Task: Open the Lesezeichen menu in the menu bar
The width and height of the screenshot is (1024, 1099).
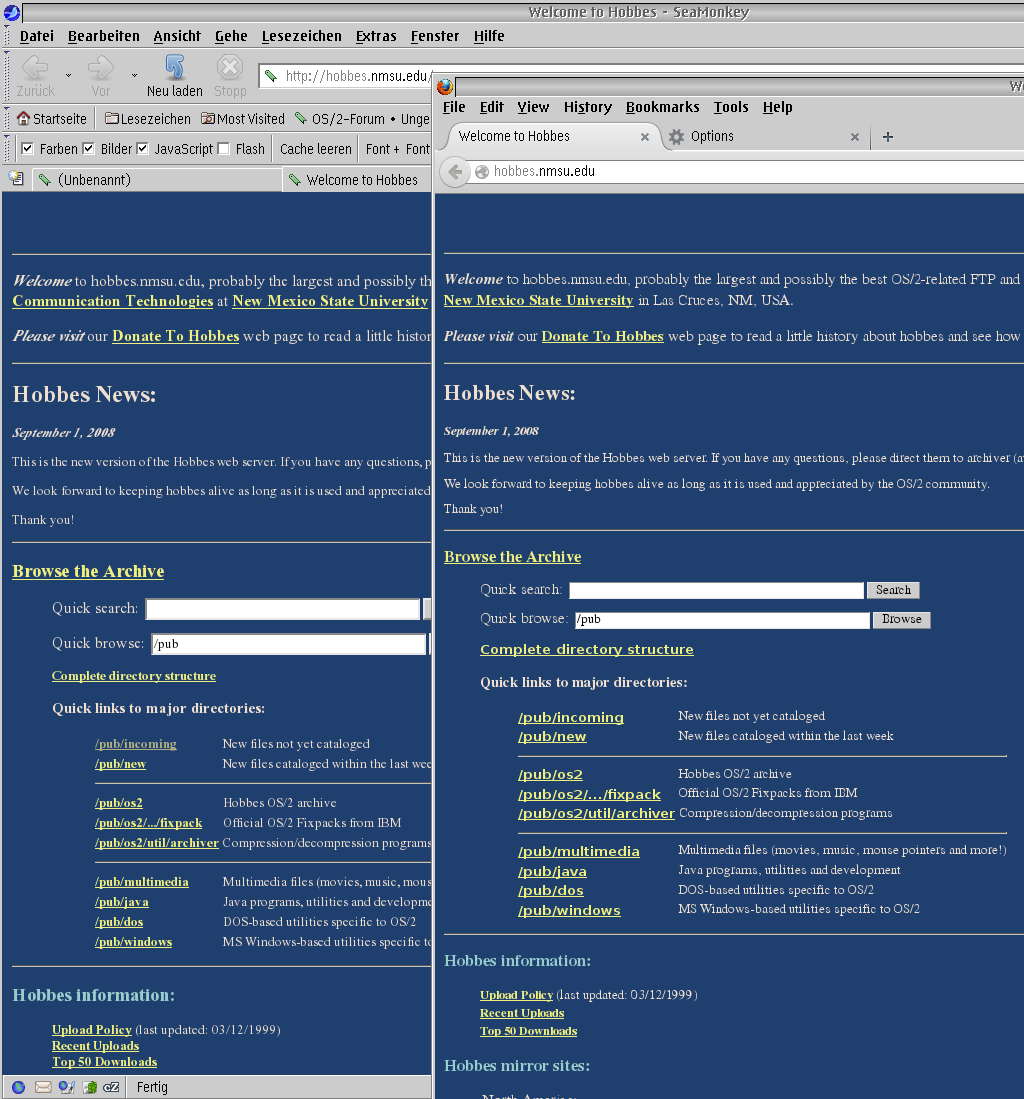Action: (301, 36)
